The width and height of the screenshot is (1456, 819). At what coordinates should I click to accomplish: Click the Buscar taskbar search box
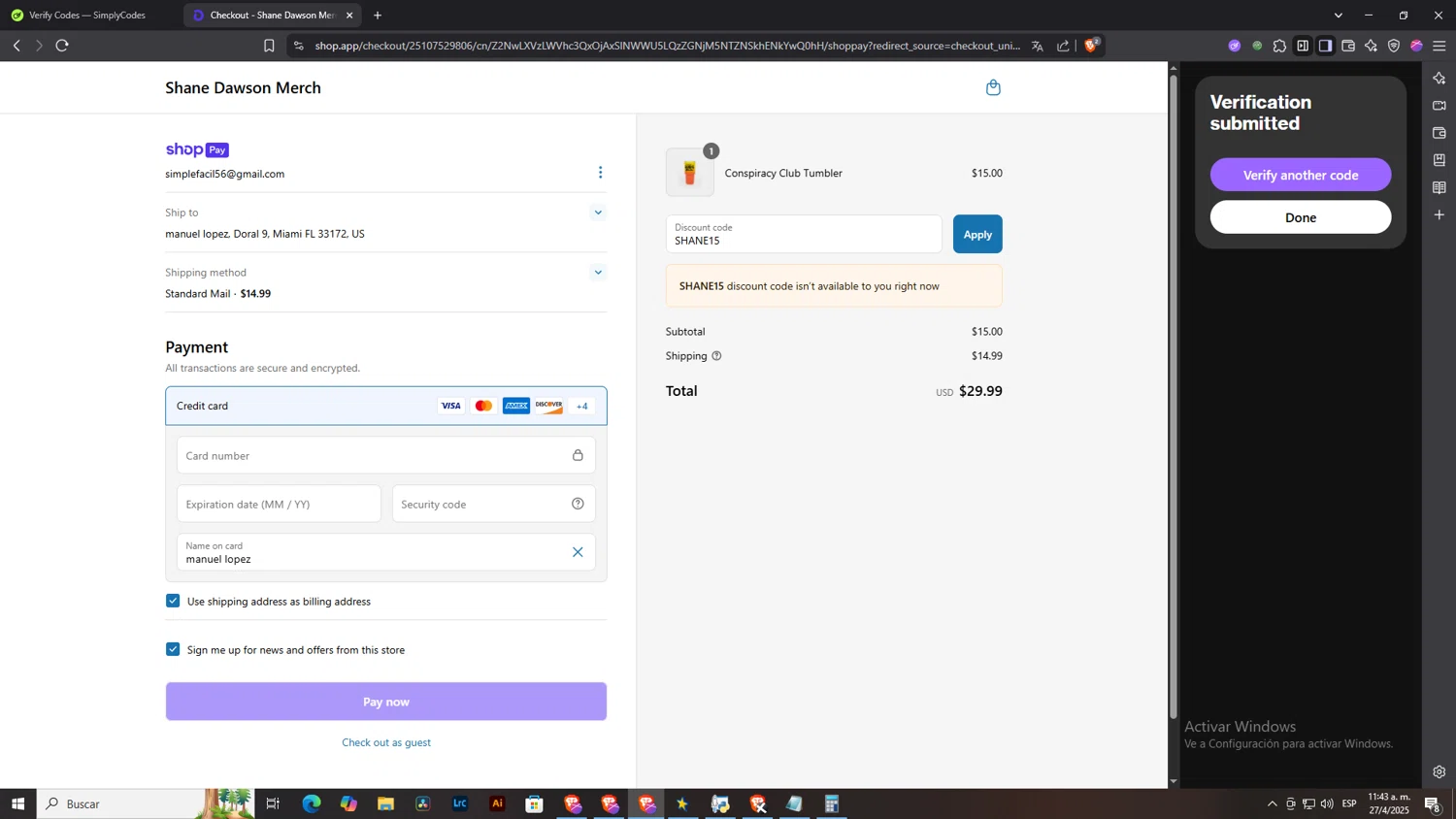coord(146,803)
